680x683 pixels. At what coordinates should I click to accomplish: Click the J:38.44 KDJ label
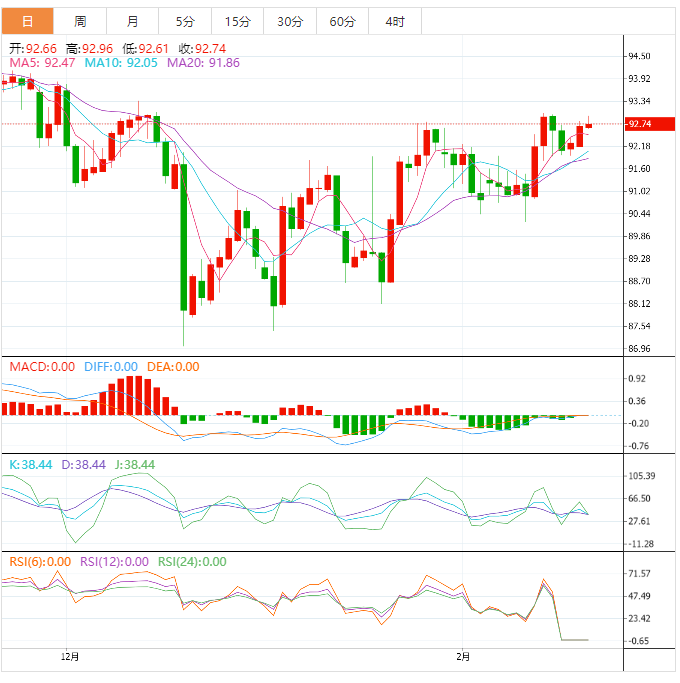[x=135, y=465]
